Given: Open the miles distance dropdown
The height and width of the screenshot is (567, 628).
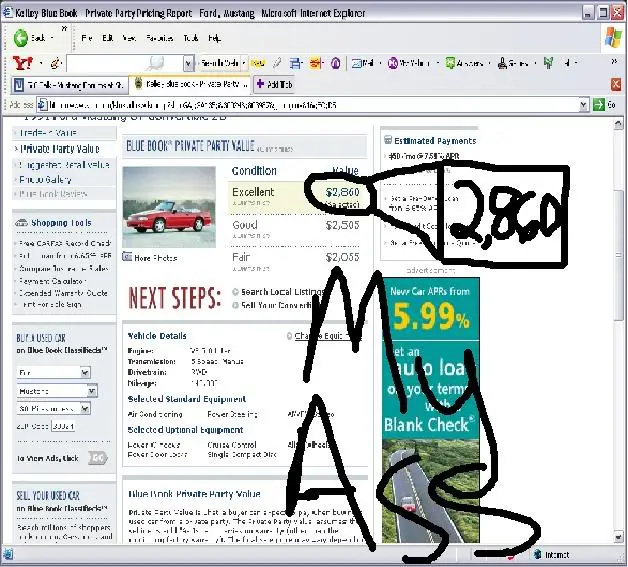Looking at the screenshot, I should (85, 408).
